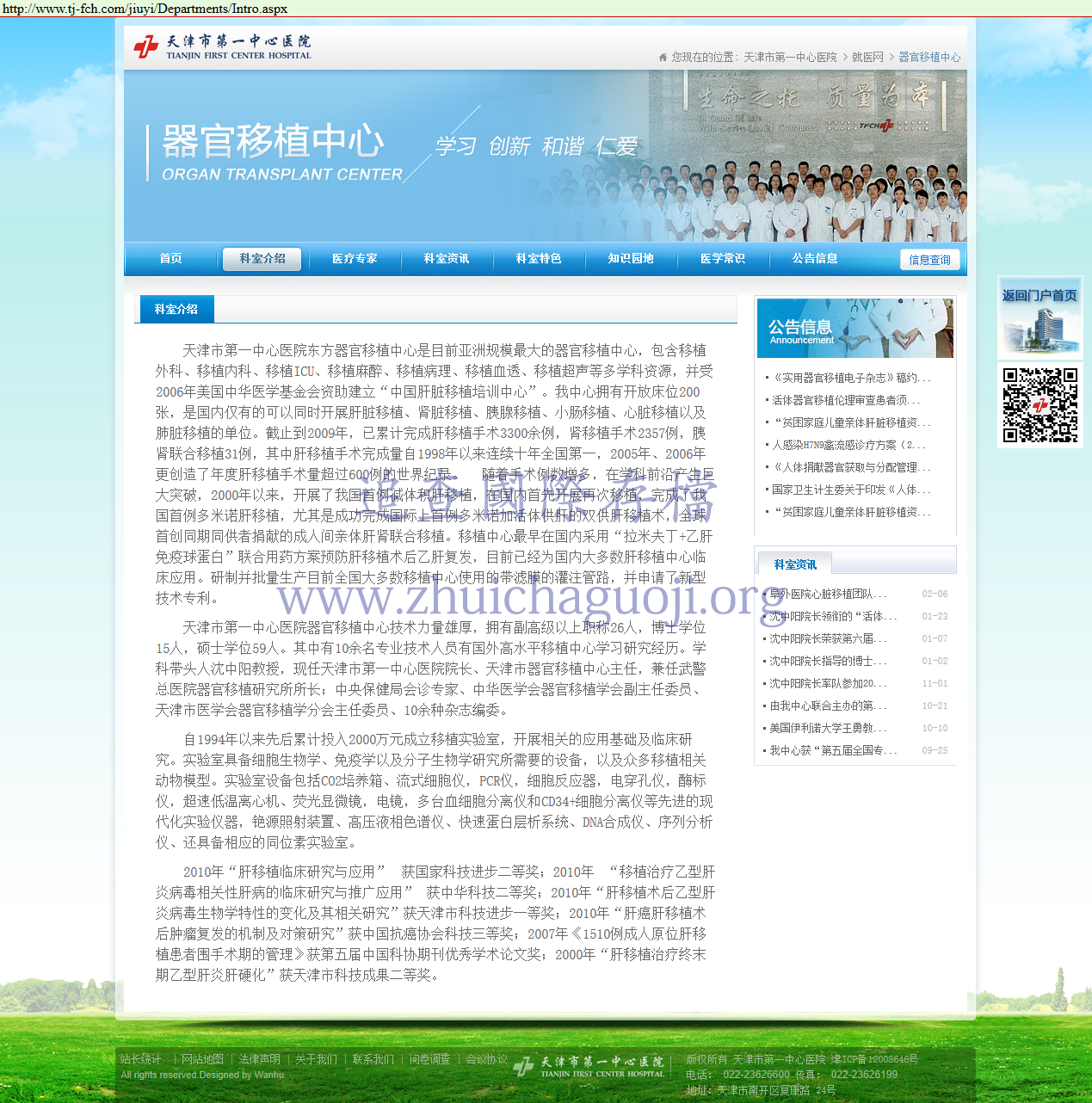Open the 首页 navigation tab

click(170, 259)
